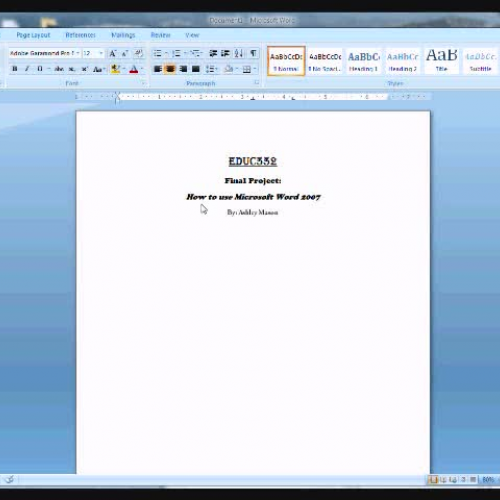This screenshot has width=500, height=500.
Task: Open the Paragraph dialog launcher
Action: click(x=257, y=82)
